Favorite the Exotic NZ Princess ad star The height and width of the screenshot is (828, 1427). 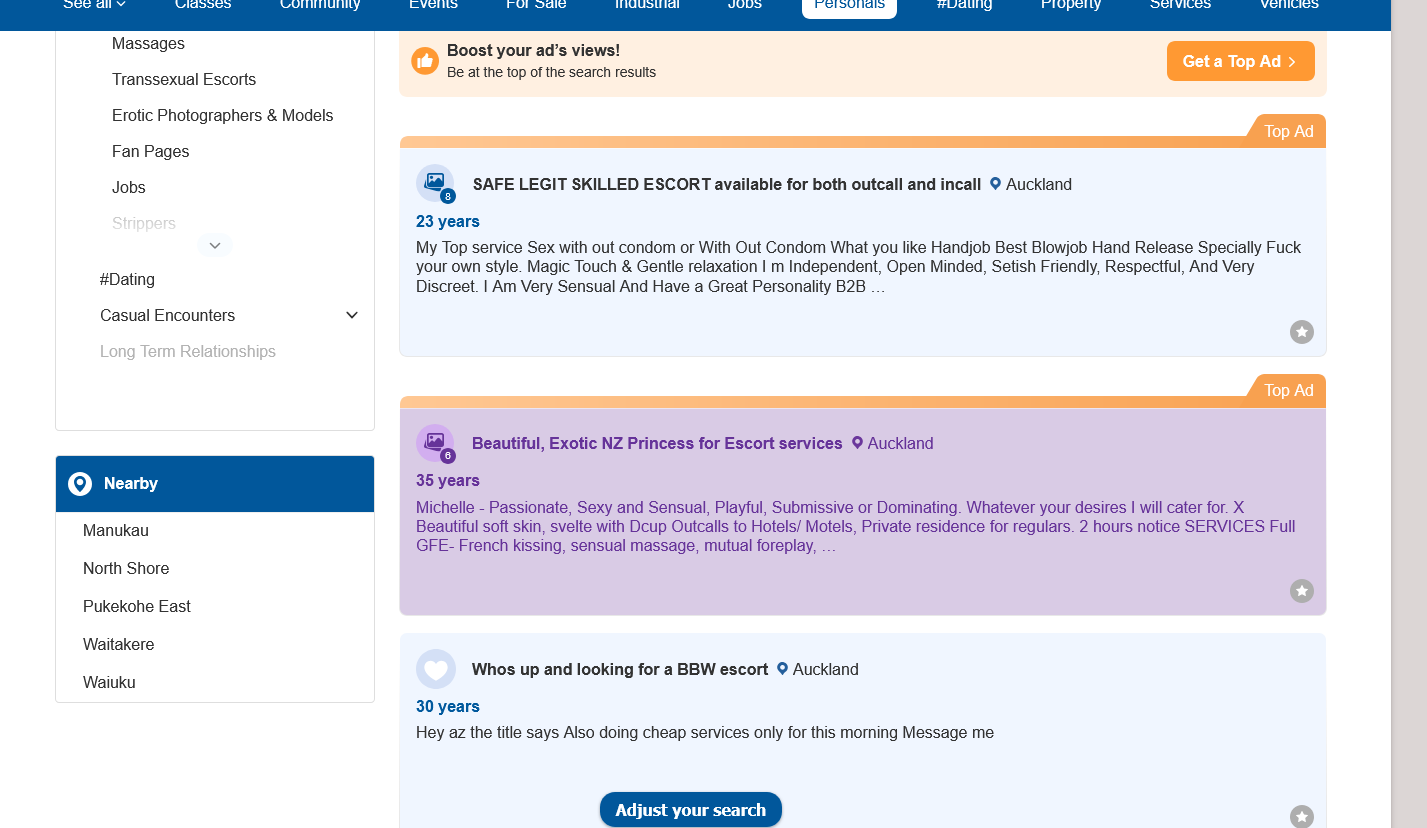pyautogui.click(x=1301, y=591)
